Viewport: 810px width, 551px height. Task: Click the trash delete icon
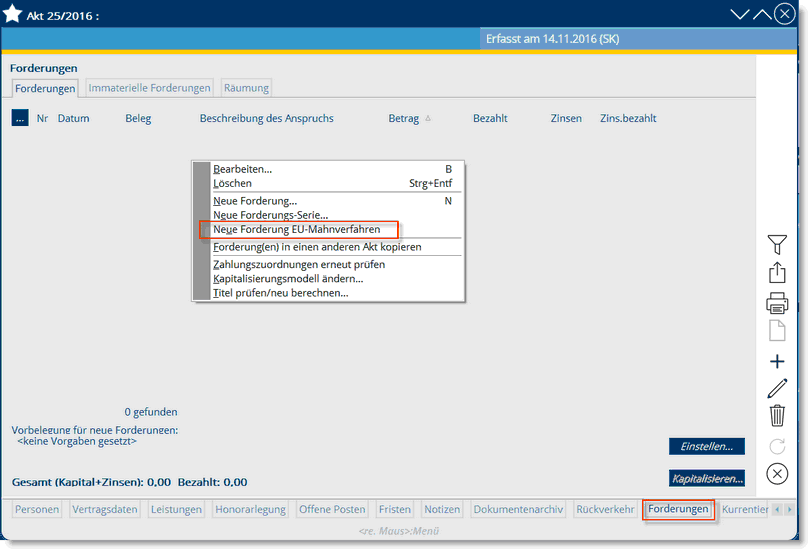777,416
